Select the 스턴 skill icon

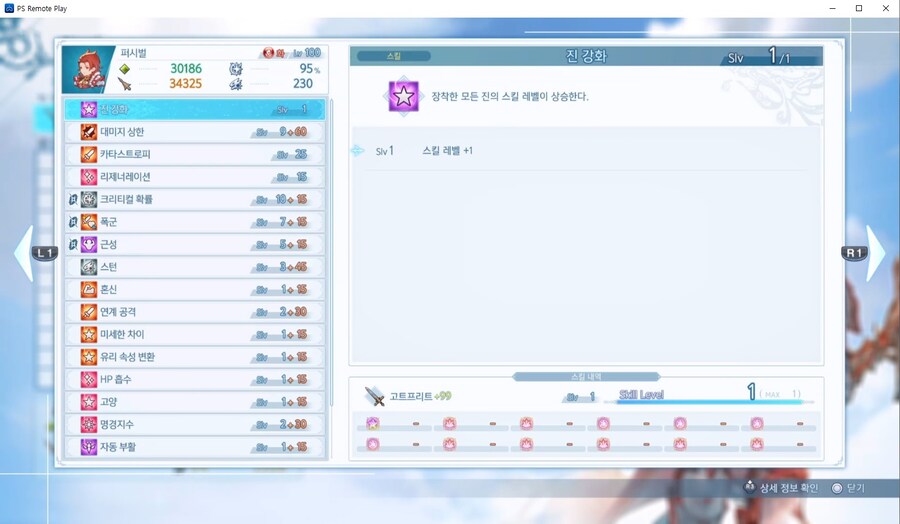coord(88,266)
